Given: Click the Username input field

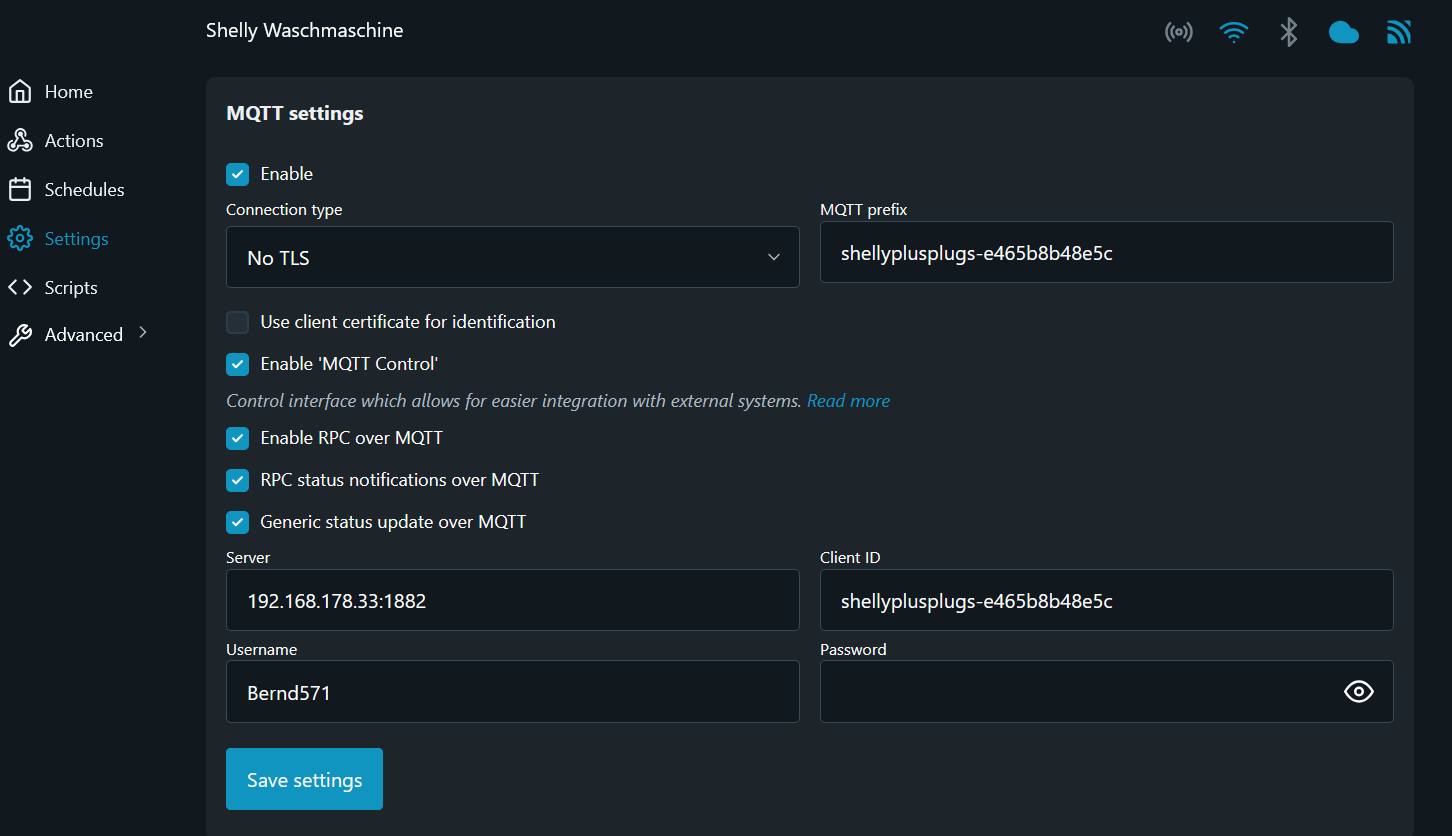Looking at the screenshot, I should [513, 691].
